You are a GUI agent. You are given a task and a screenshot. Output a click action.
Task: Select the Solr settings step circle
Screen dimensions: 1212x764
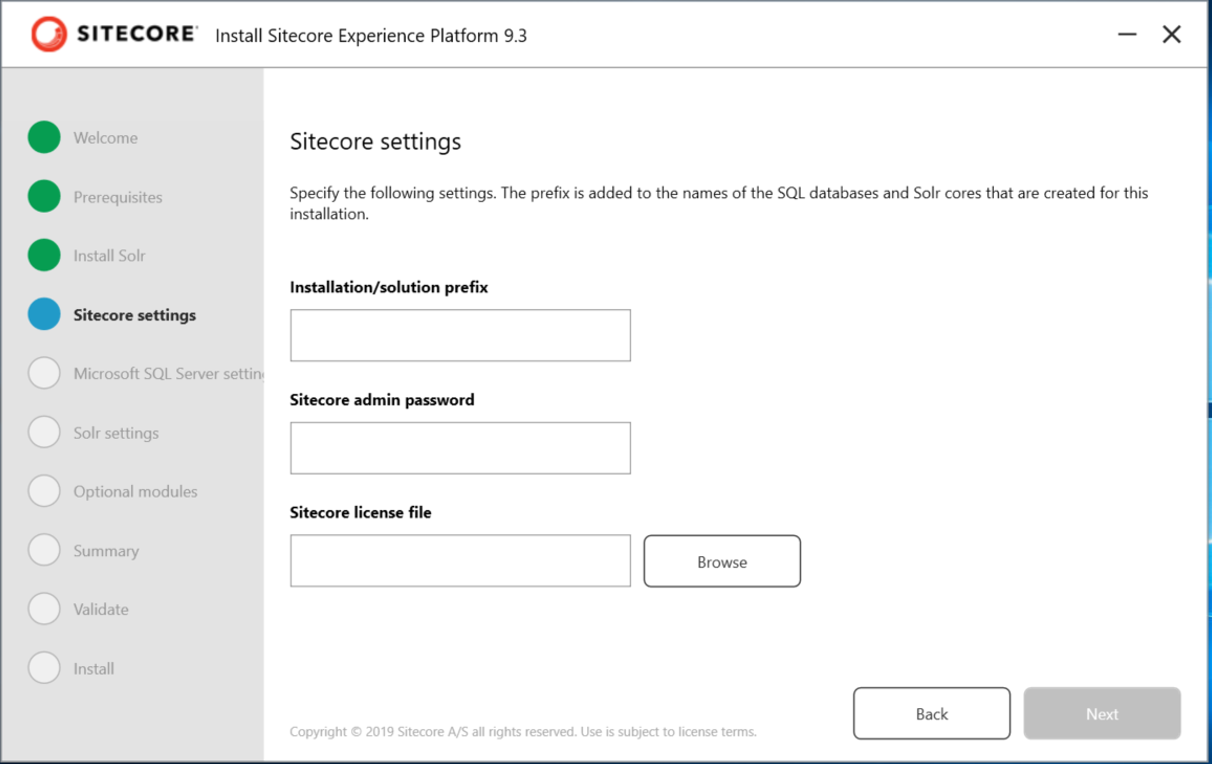point(44,433)
